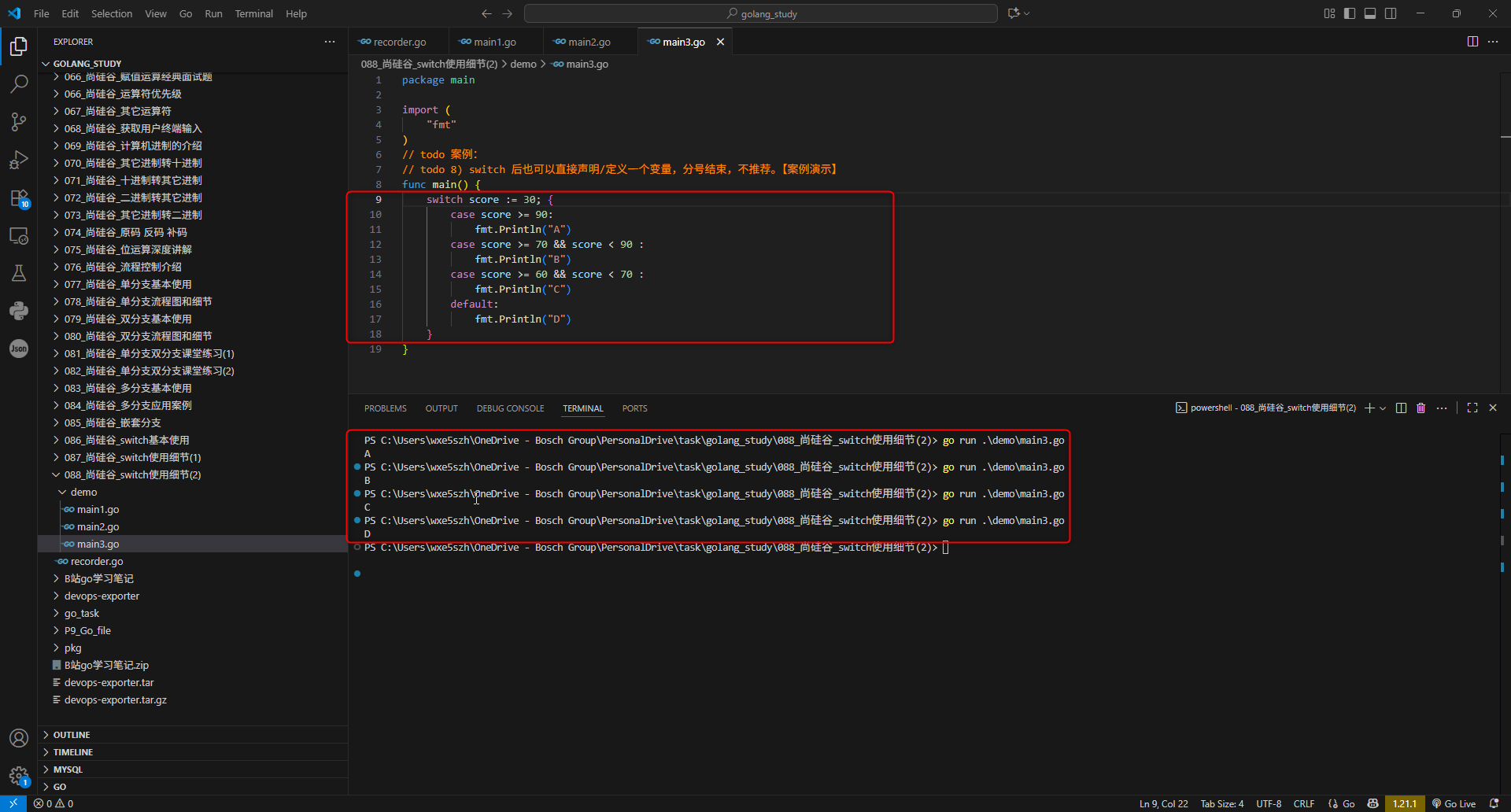Open Copilot status icon in status bar
Screen dimensions: 1511x812
(x=1373, y=803)
